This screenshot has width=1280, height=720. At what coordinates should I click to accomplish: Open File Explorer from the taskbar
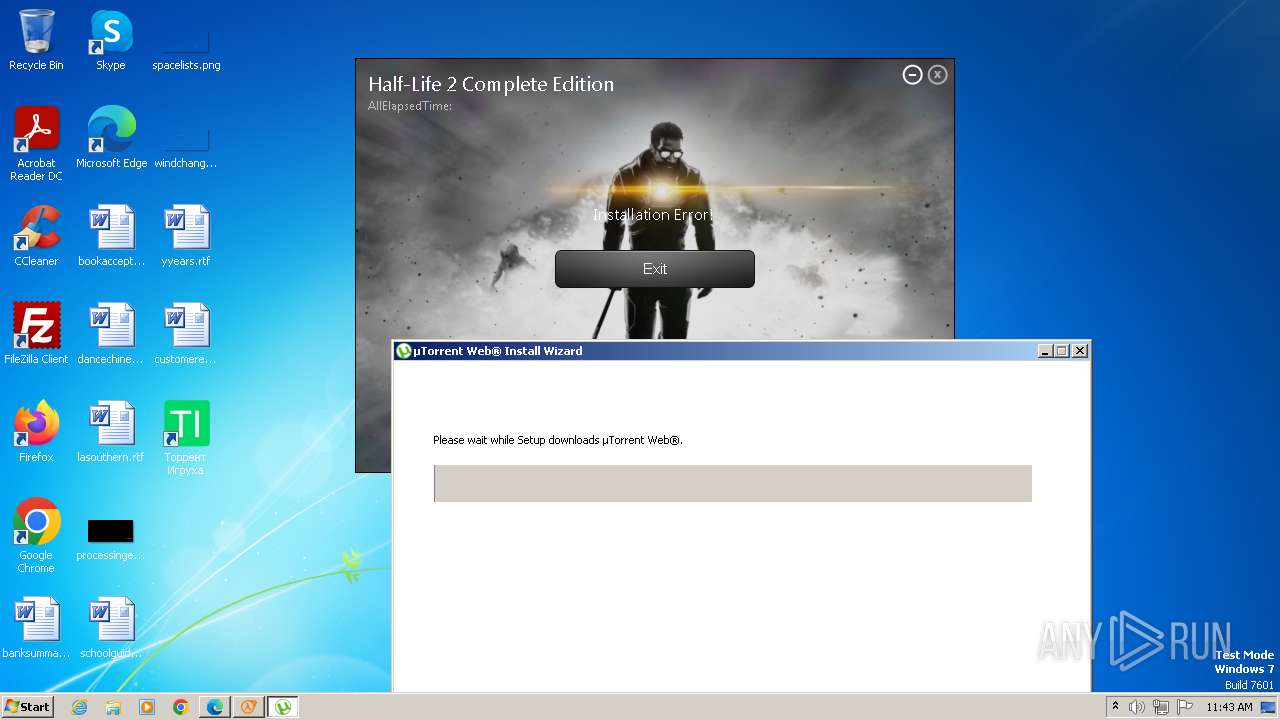click(113, 707)
